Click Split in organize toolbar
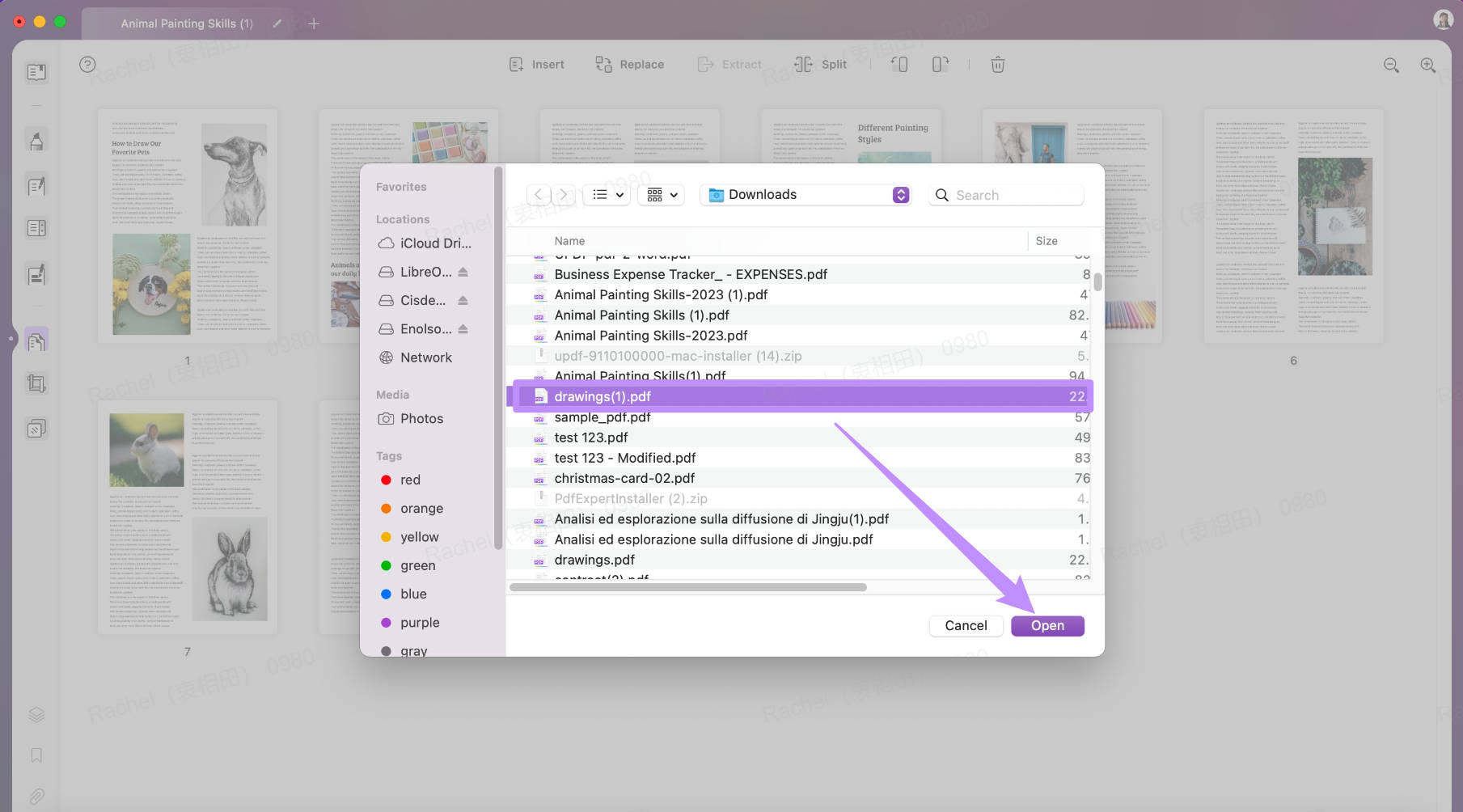 coord(820,64)
